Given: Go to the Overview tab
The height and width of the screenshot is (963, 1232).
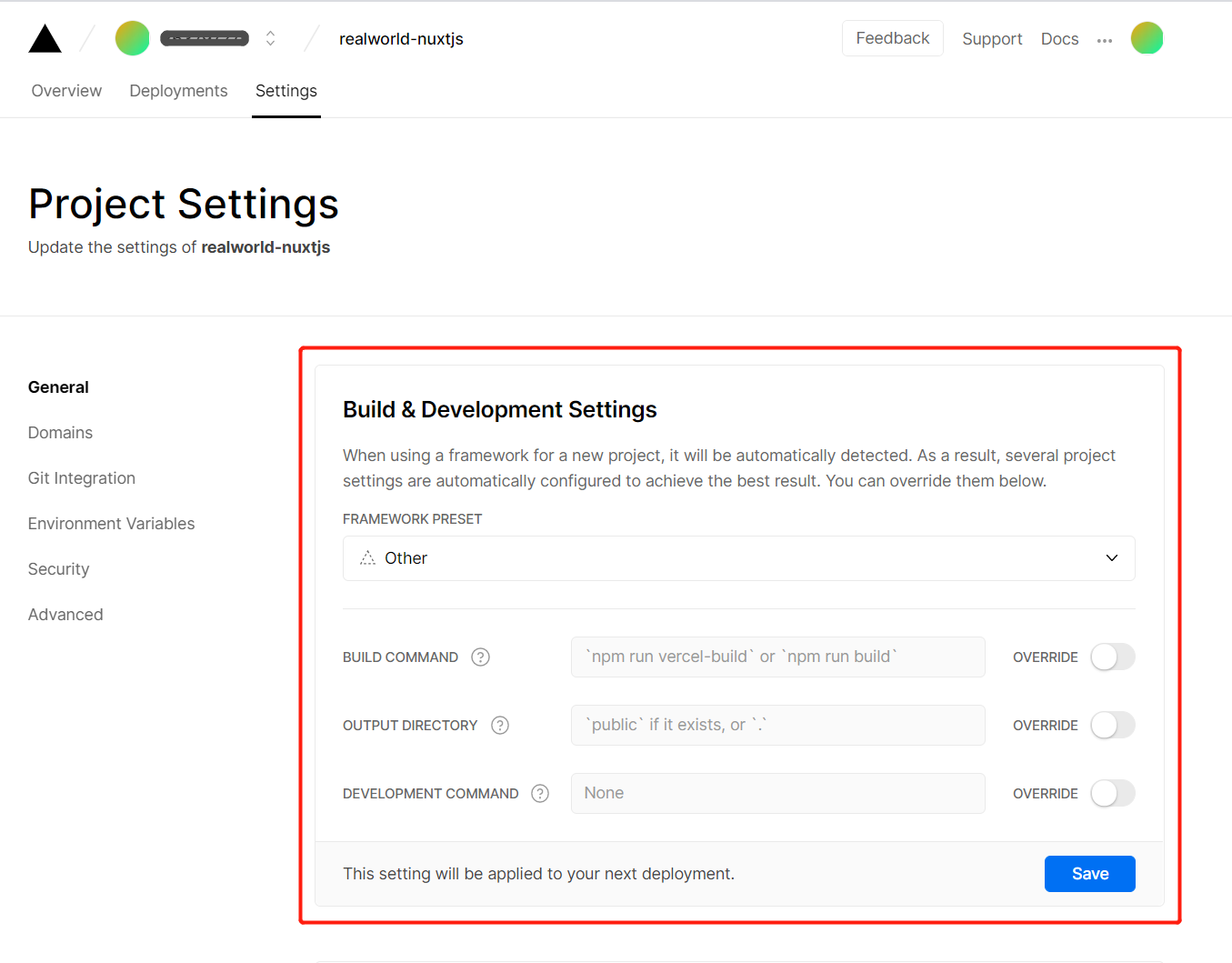Looking at the screenshot, I should pyautogui.click(x=66, y=91).
